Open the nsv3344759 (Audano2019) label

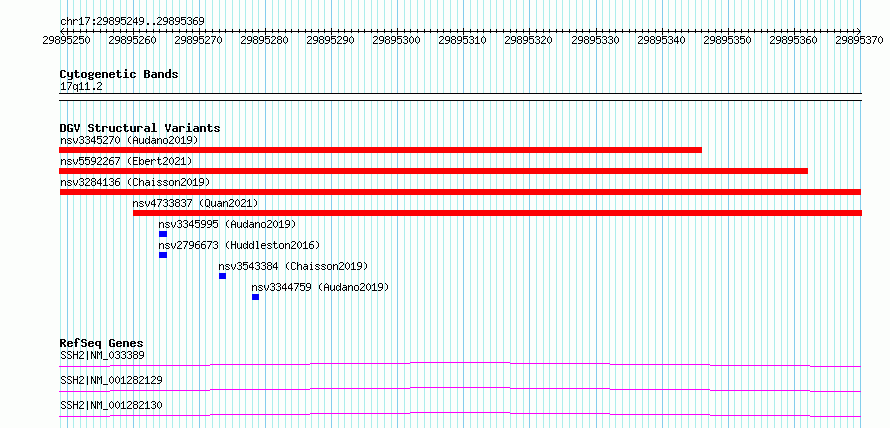pyautogui.click(x=320, y=287)
